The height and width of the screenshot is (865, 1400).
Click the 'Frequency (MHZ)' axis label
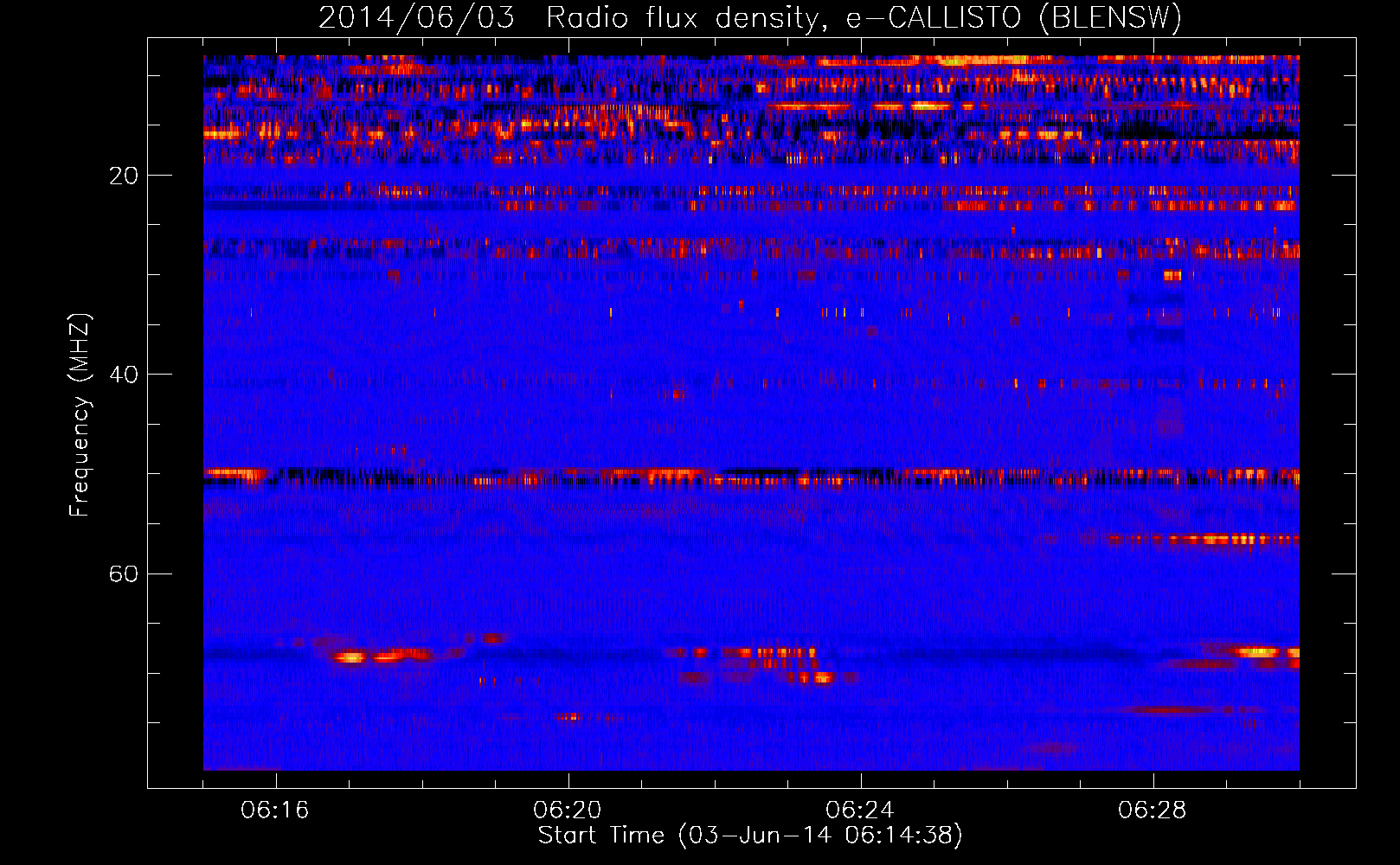point(80,415)
